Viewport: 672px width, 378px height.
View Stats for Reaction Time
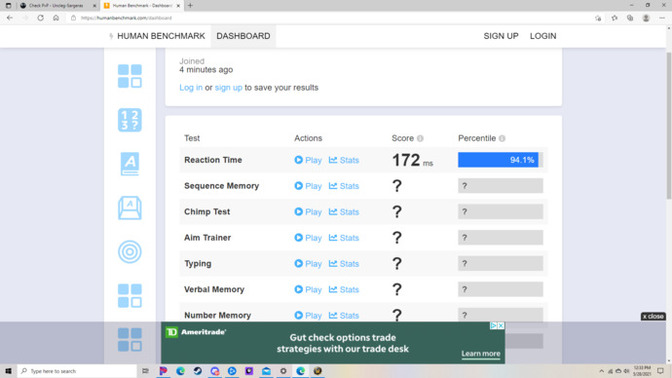pos(344,160)
